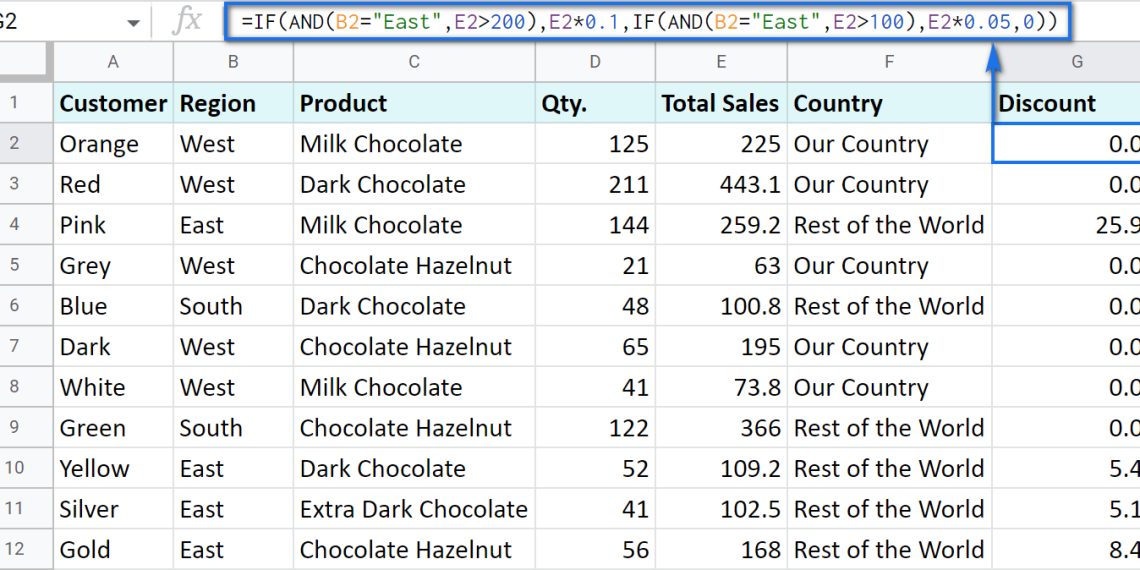Select South region cell for Green

233,428
